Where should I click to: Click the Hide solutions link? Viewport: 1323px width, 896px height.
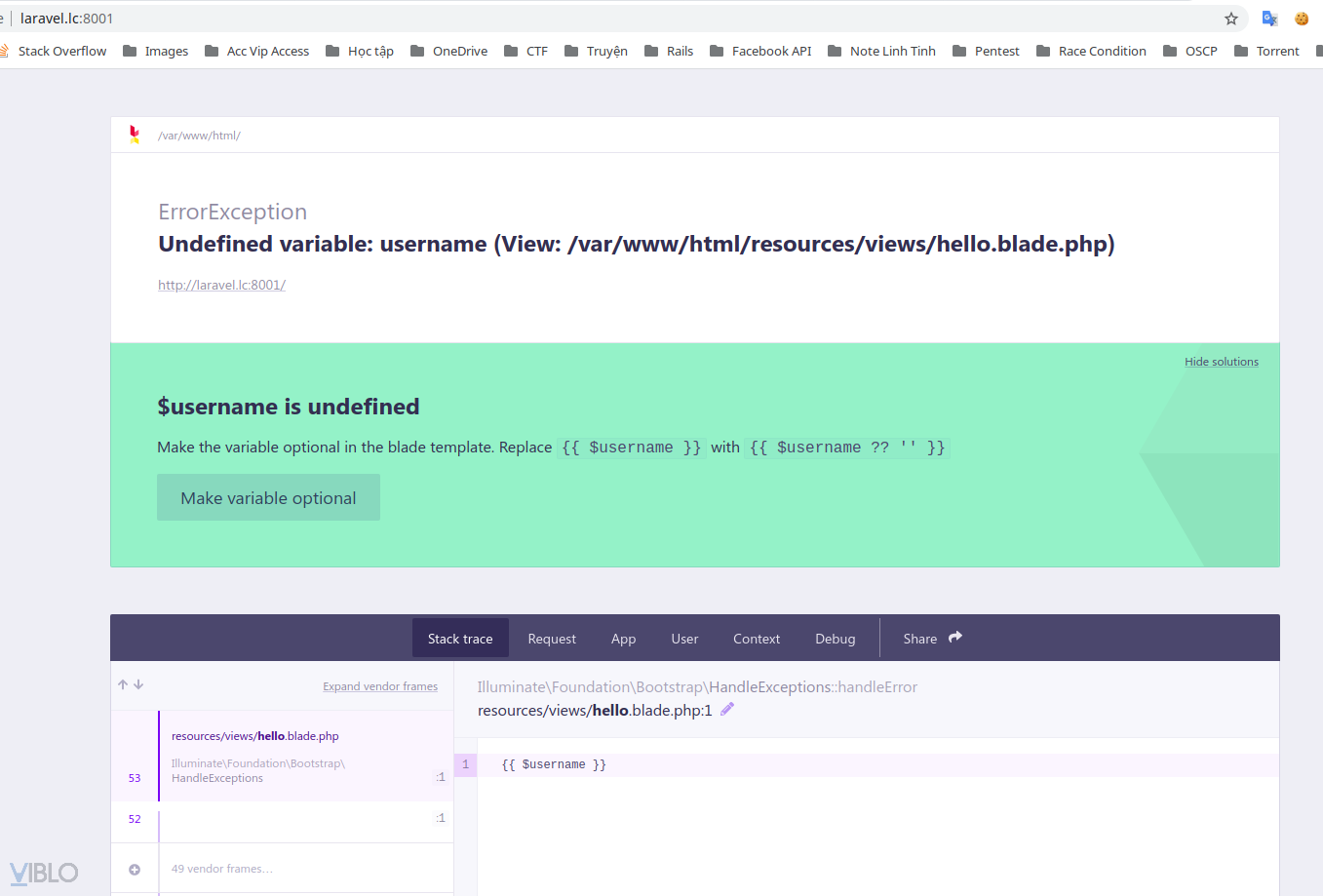click(x=1222, y=362)
